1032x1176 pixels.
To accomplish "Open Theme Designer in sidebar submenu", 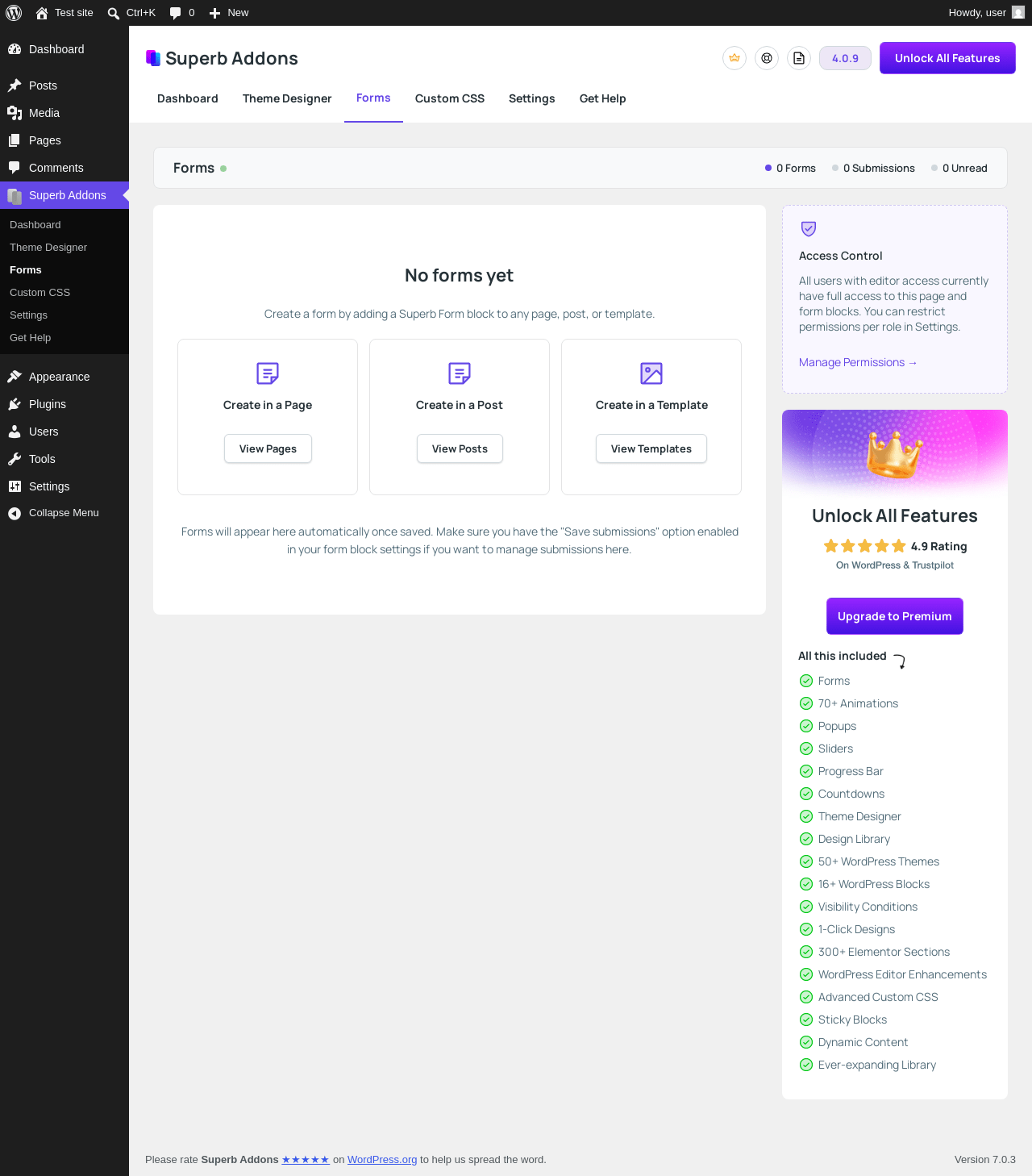I will (x=64, y=248).
